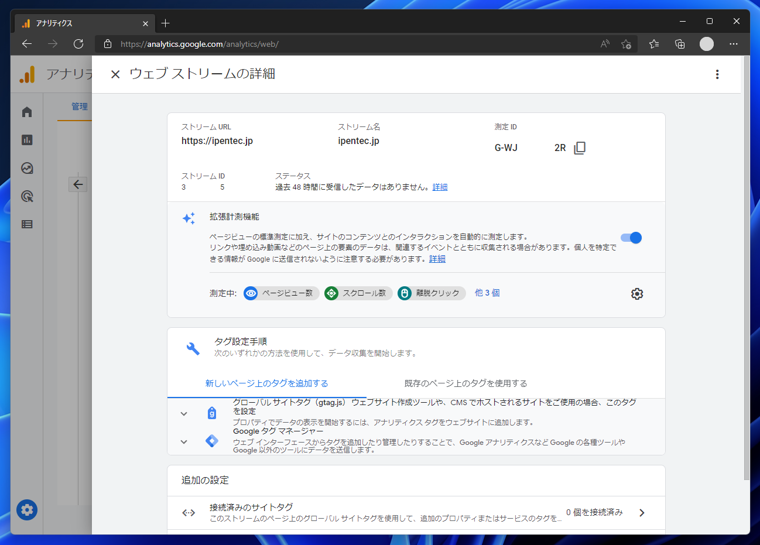The width and height of the screenshot is (760, 545).
Task: Open the Admin gear at bottom left
Action: tap(27, 509)
